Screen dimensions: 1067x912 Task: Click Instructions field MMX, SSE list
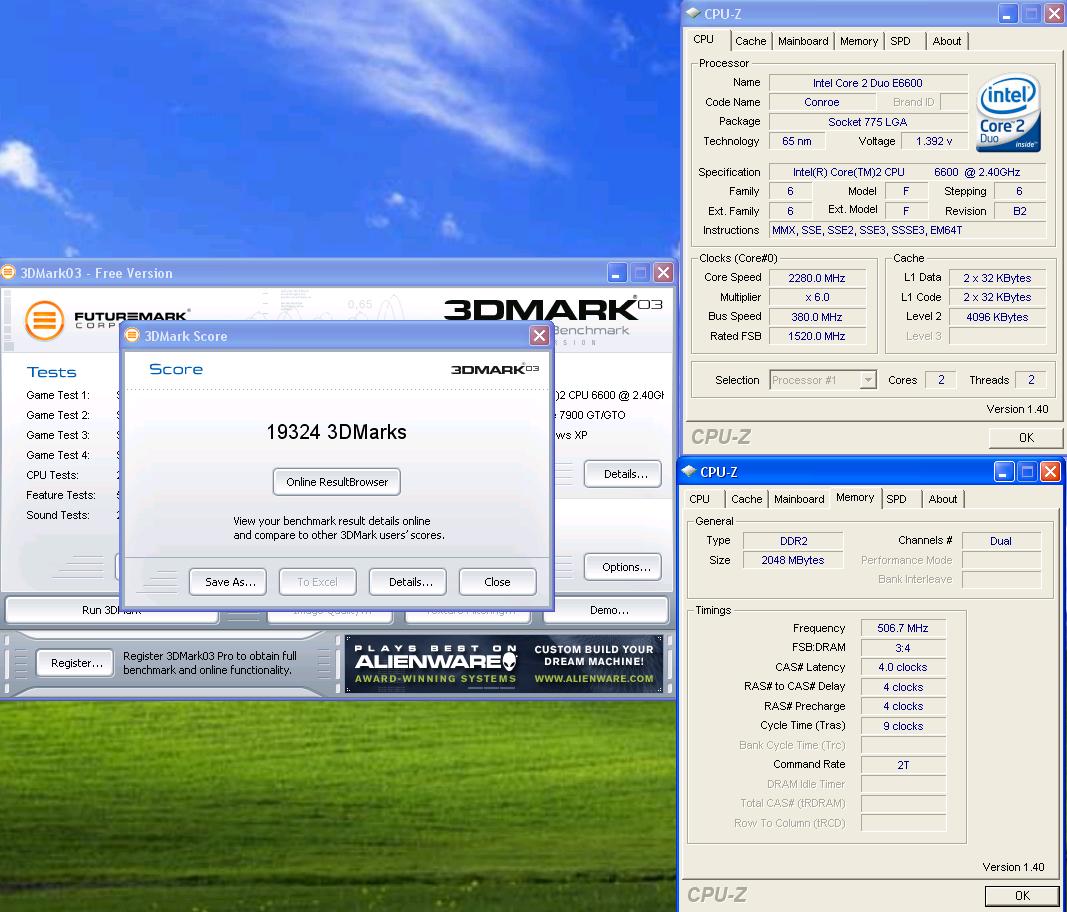point(907,230)
